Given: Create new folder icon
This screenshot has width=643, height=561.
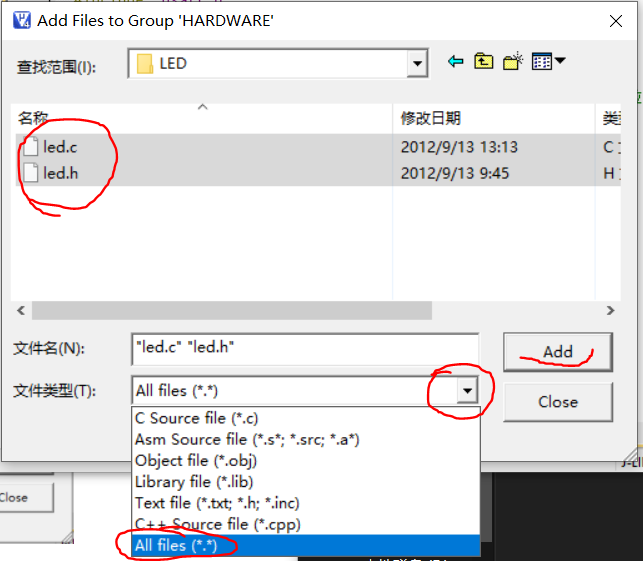Looking at the screenshot, I should (x=513, y=61).
